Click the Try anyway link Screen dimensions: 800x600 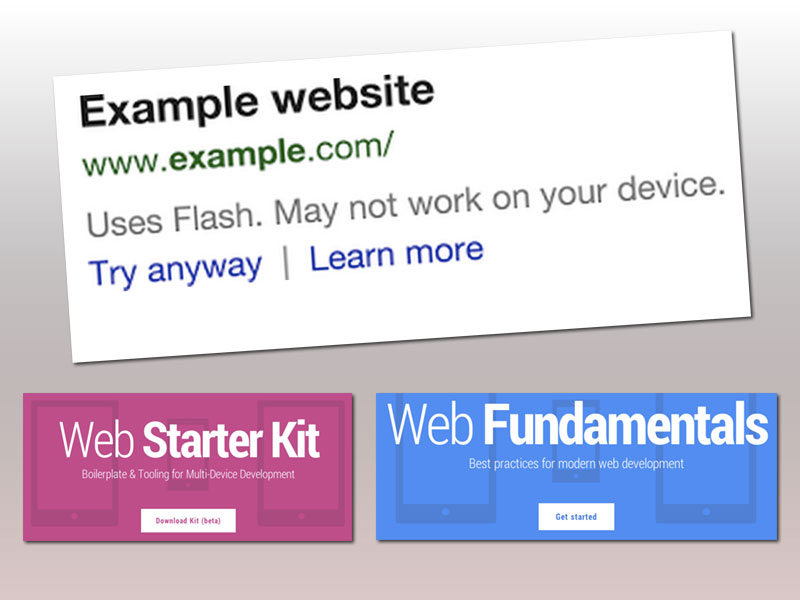click(175, 269)
